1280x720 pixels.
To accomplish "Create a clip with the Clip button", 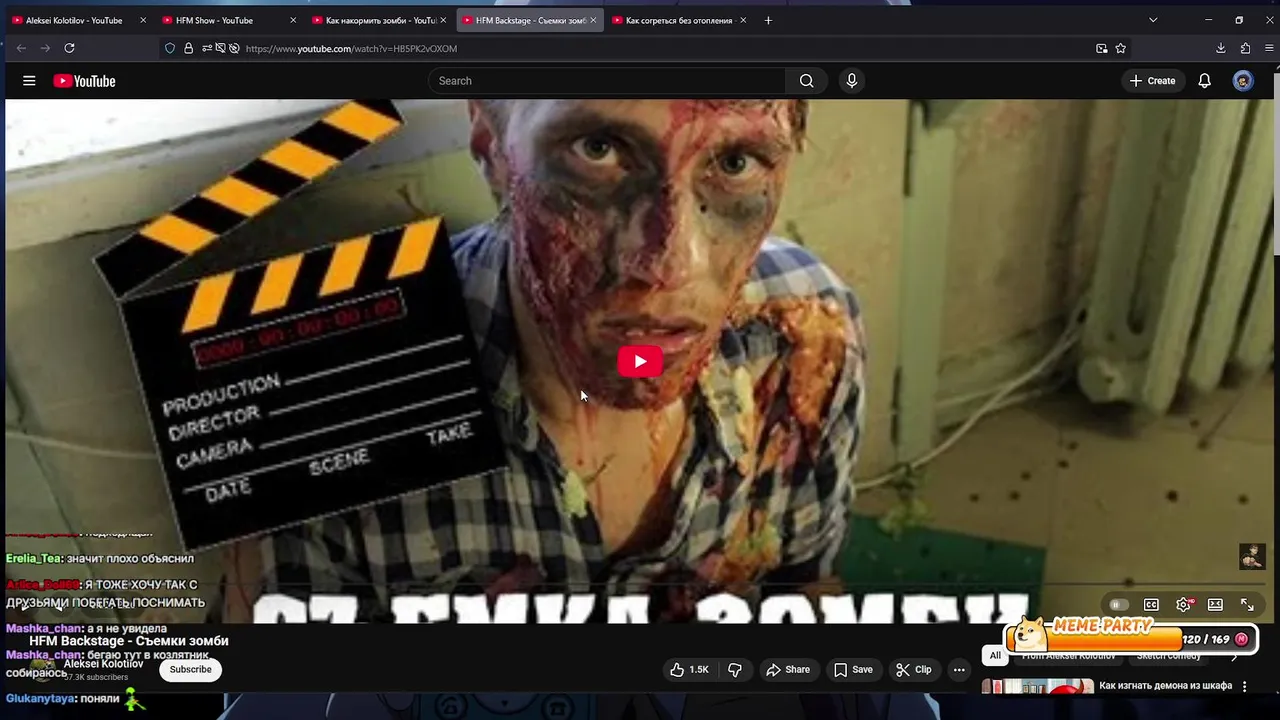I will 913,670.
